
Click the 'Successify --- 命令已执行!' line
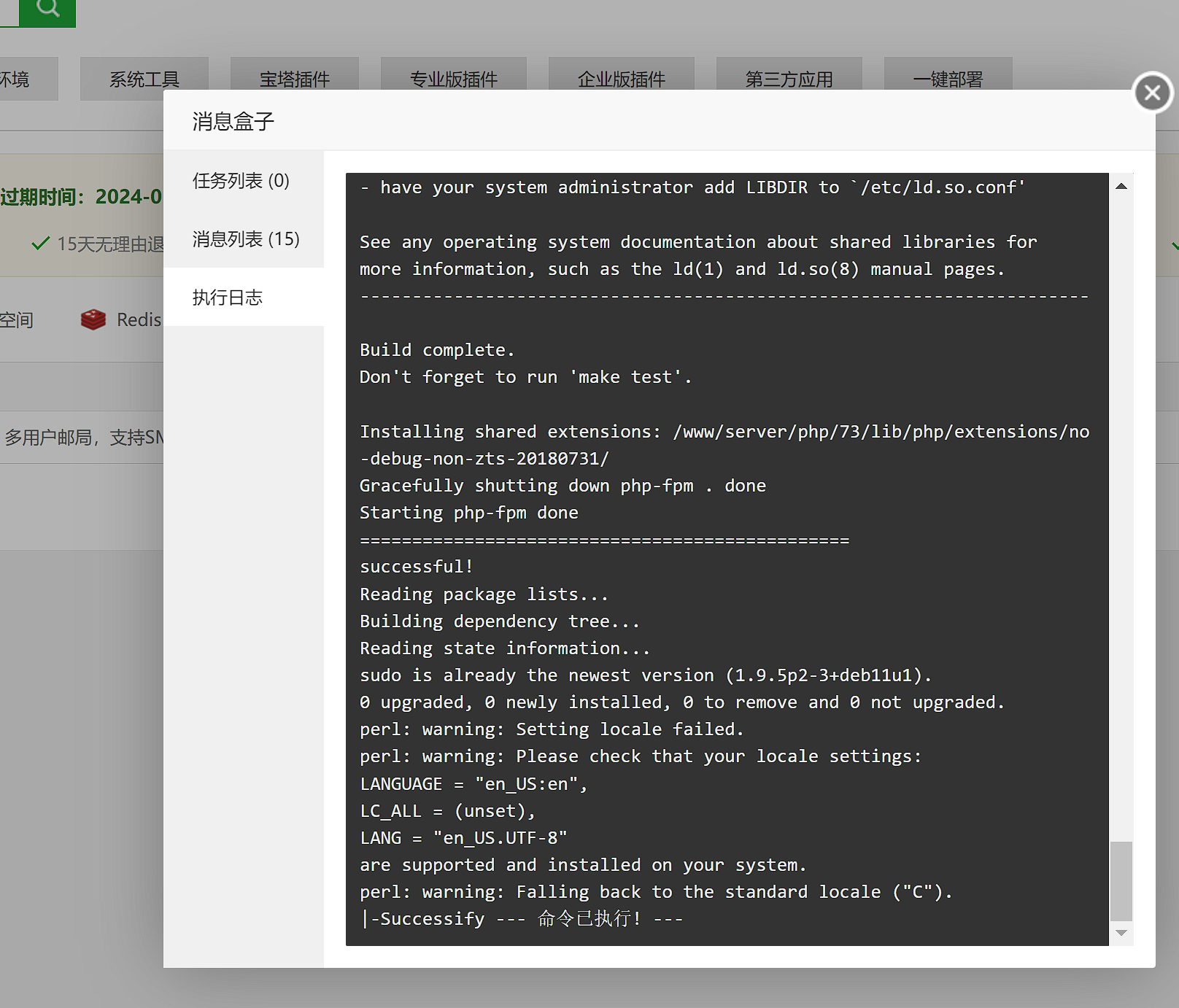(x=522, y=918)
